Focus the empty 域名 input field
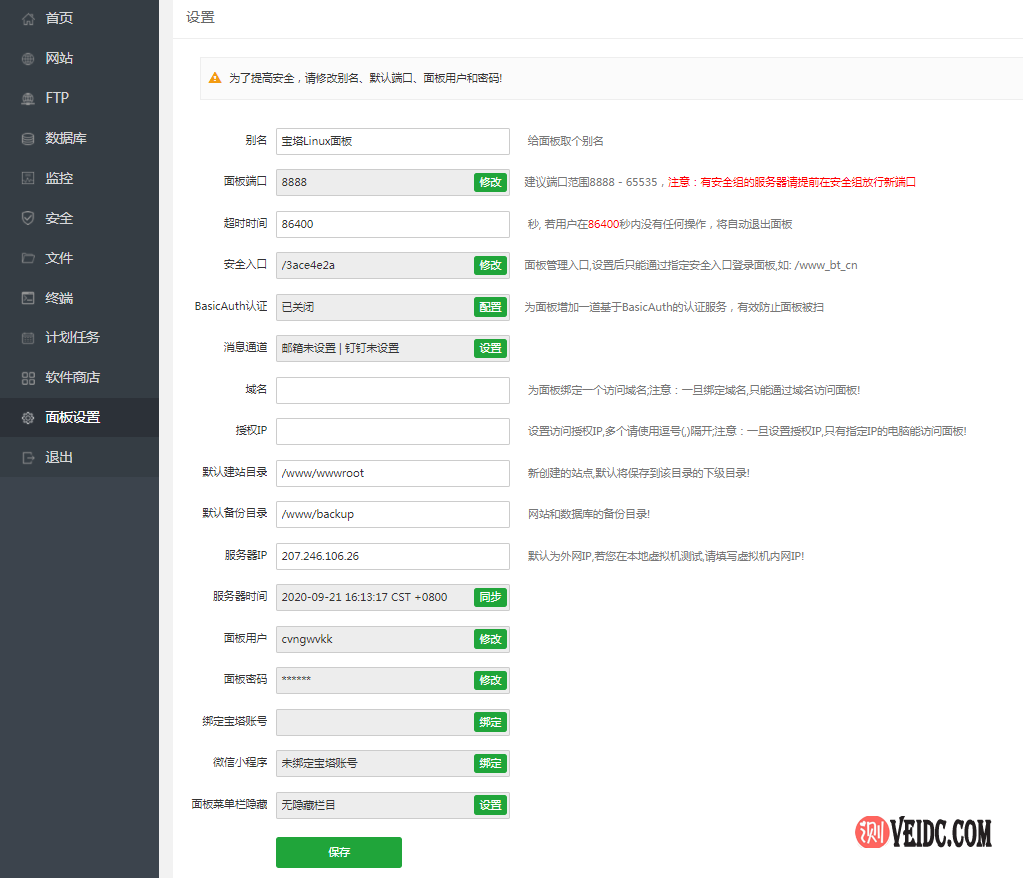 click(392, 390)
